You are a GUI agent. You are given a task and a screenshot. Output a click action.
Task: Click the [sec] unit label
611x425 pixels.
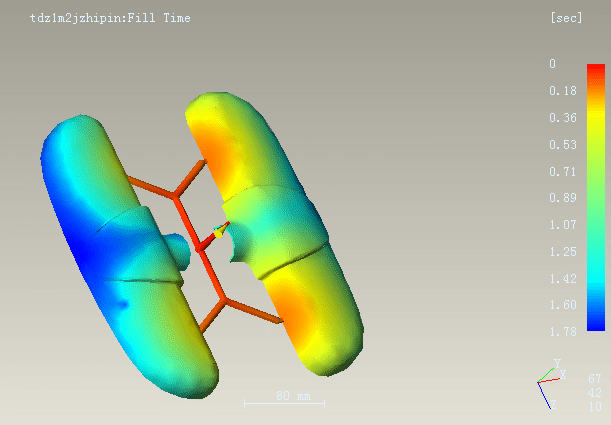(566, 18)
